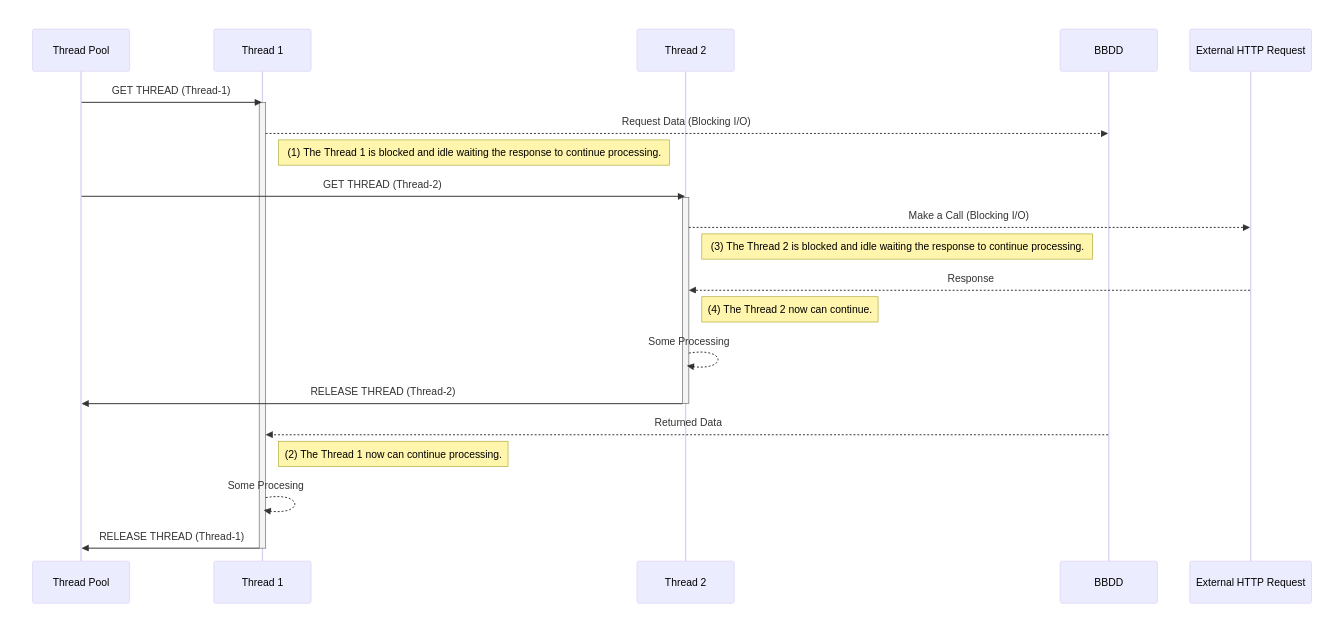Viewport: 1338px width, 626px height.
Task: Select the Thread 1 box at bottom
Action: 262,582
